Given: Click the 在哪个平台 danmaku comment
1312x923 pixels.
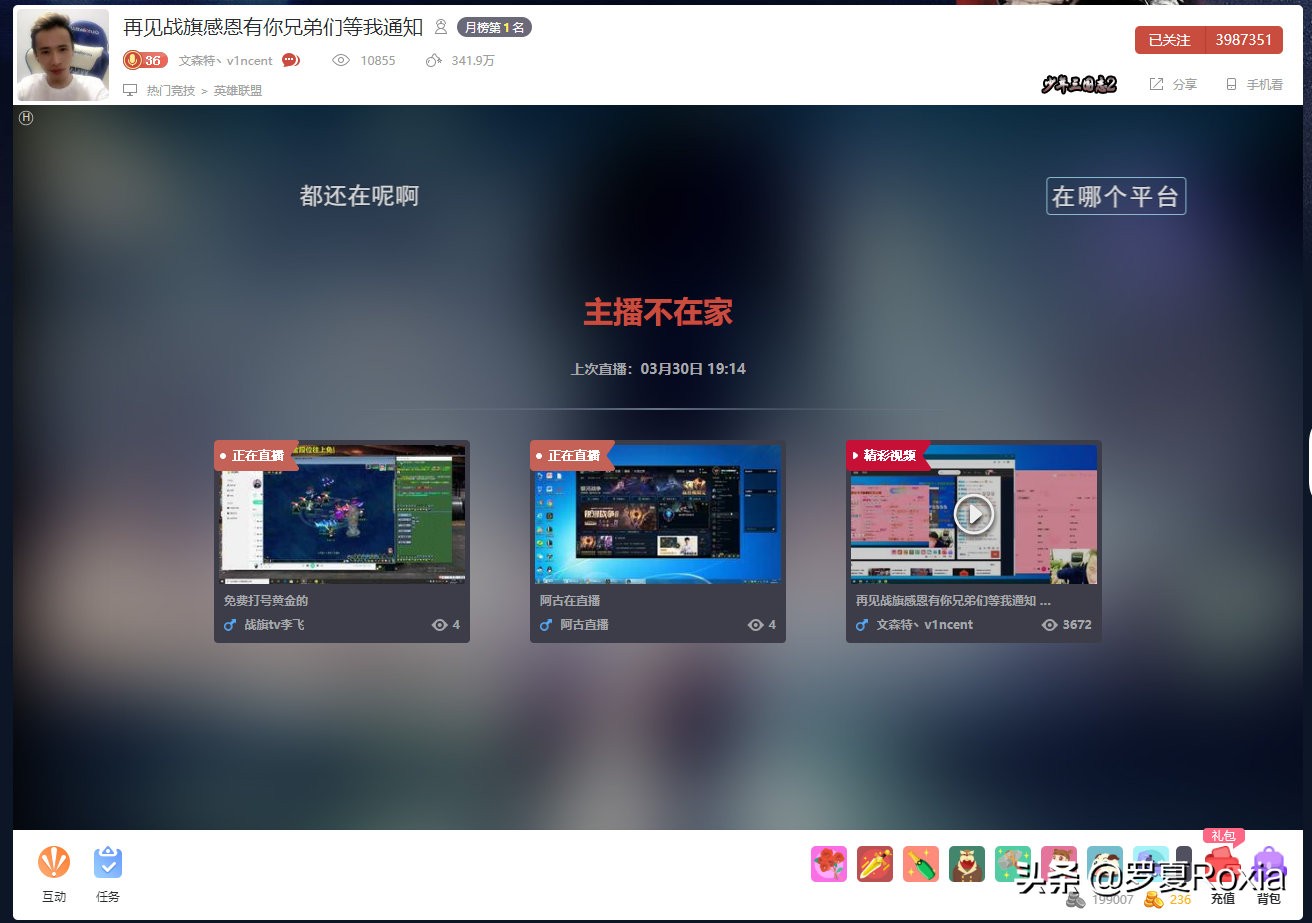Looking at the screenshot, I should (1116, 196).
